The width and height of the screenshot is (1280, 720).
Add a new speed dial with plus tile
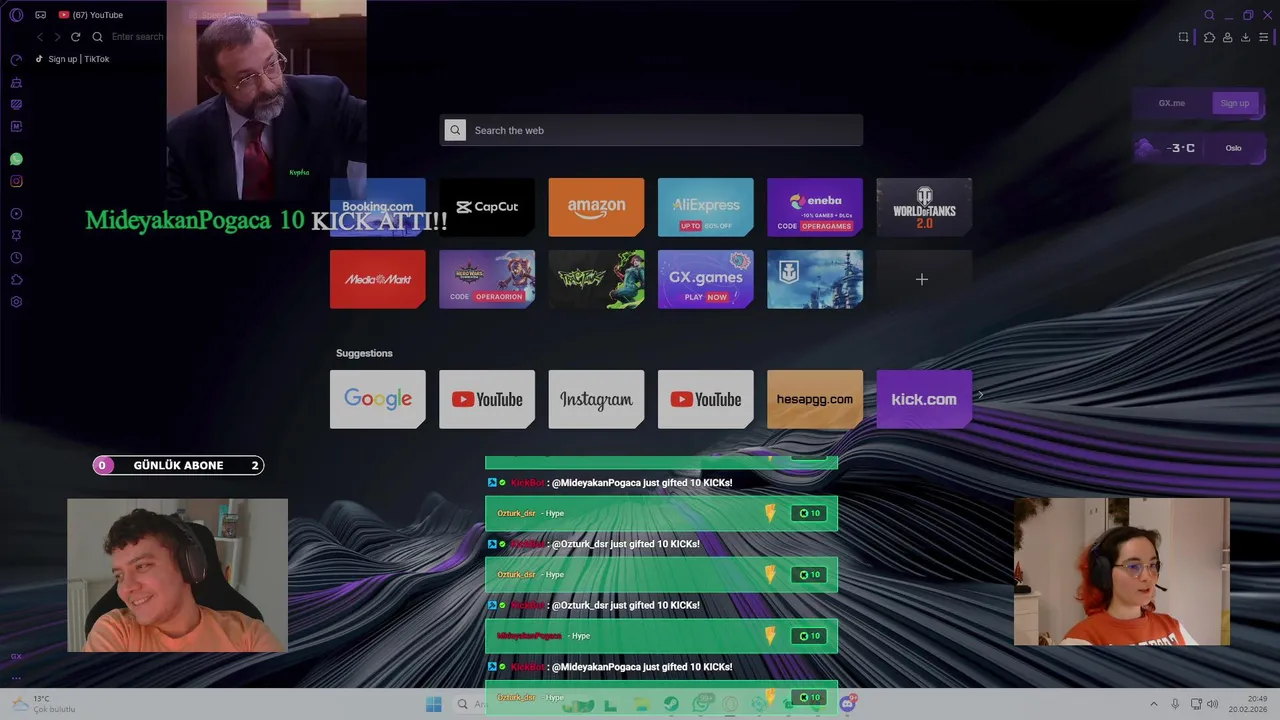click(924, 279)
